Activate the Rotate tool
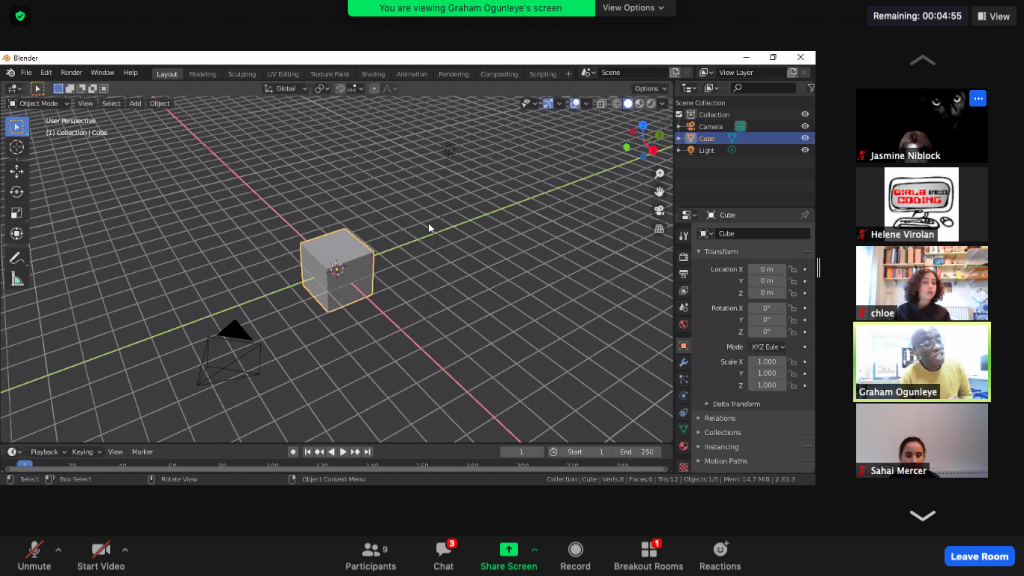This screenshot has width=1024, height=576. [x=16, y=192]
